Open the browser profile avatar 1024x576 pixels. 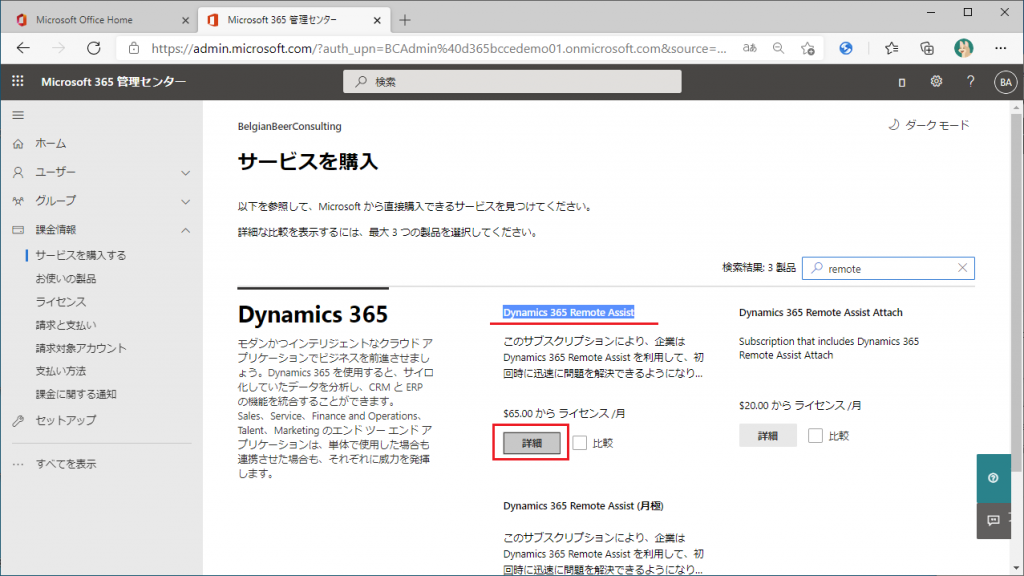coord(963,48)
